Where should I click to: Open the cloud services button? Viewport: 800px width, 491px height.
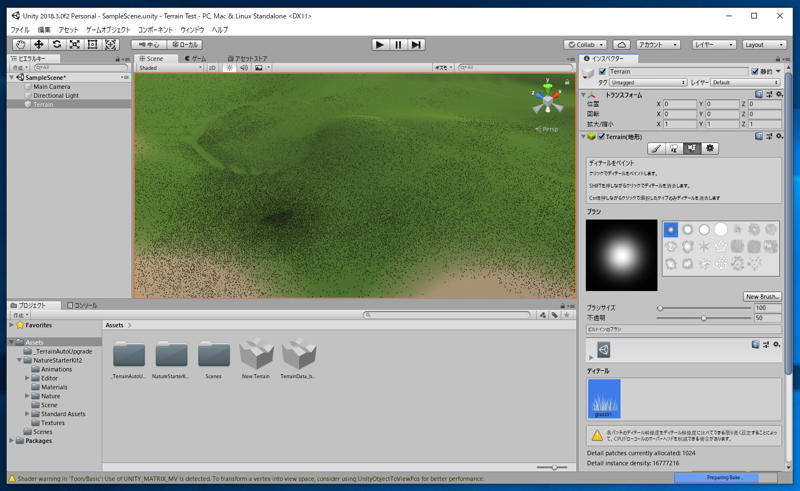[x=621, y=44]
